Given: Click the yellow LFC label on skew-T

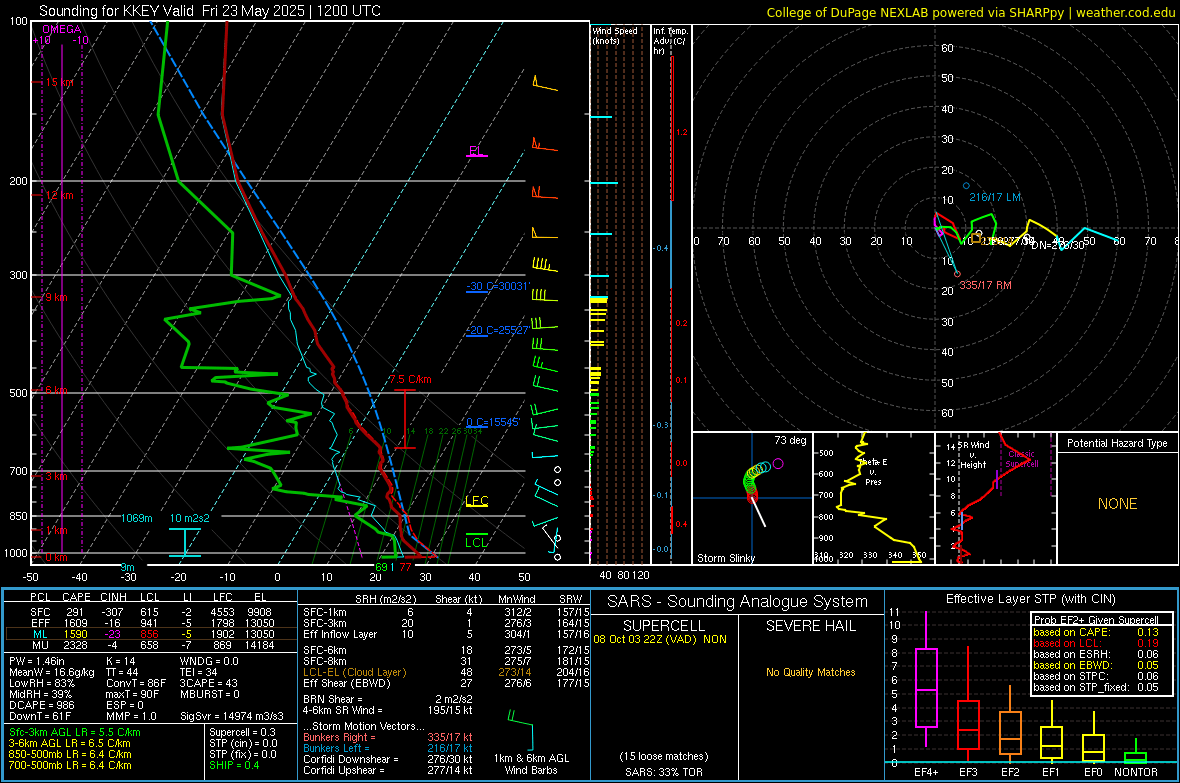Looking at the screenshot, I should click(x=477, y=501).
